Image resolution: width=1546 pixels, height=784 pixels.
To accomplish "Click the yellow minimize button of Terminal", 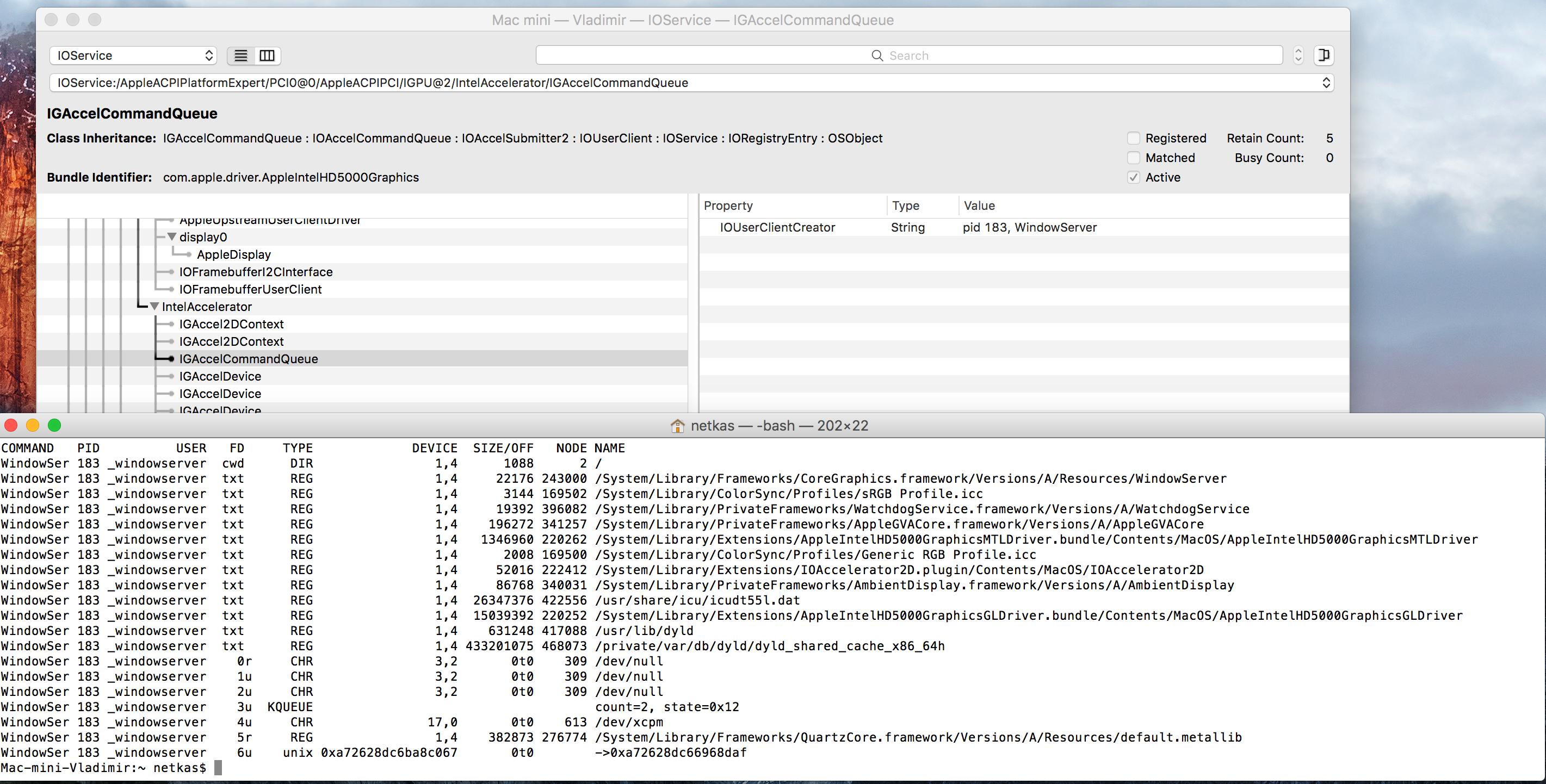I will (x=33, y=425).
